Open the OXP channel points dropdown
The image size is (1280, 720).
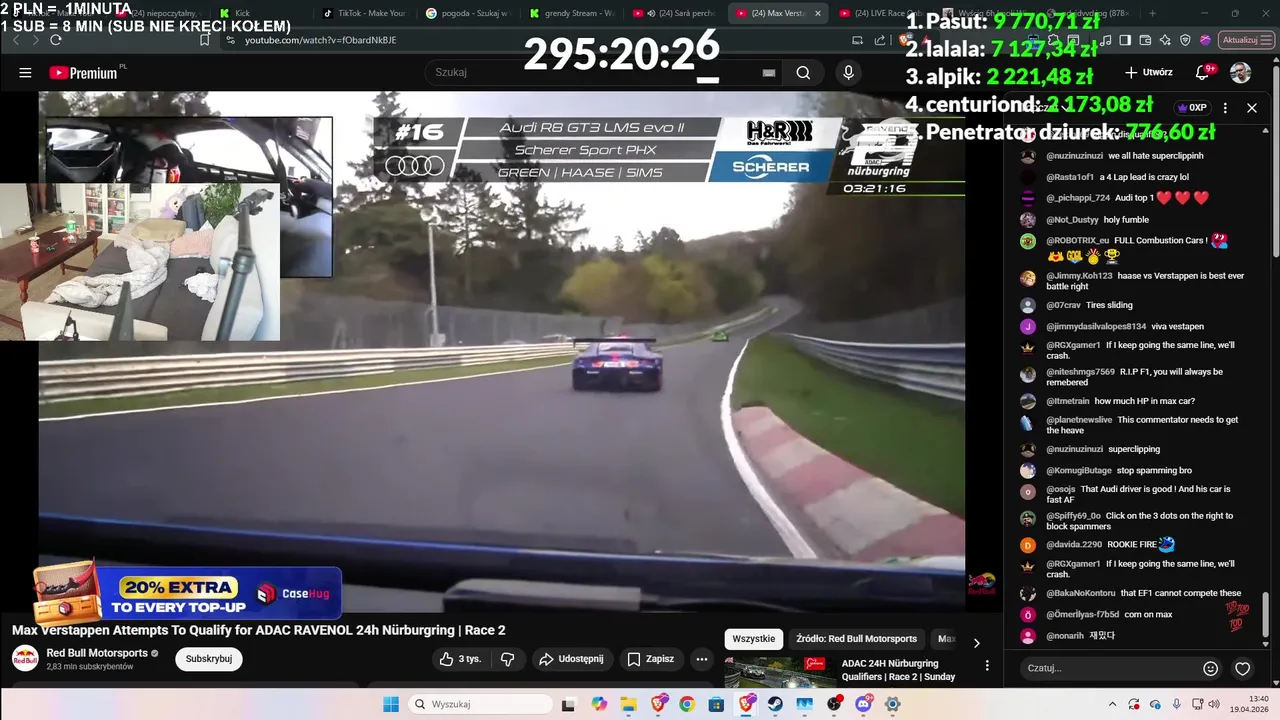pyautogui.click(x=1193, y=108)
